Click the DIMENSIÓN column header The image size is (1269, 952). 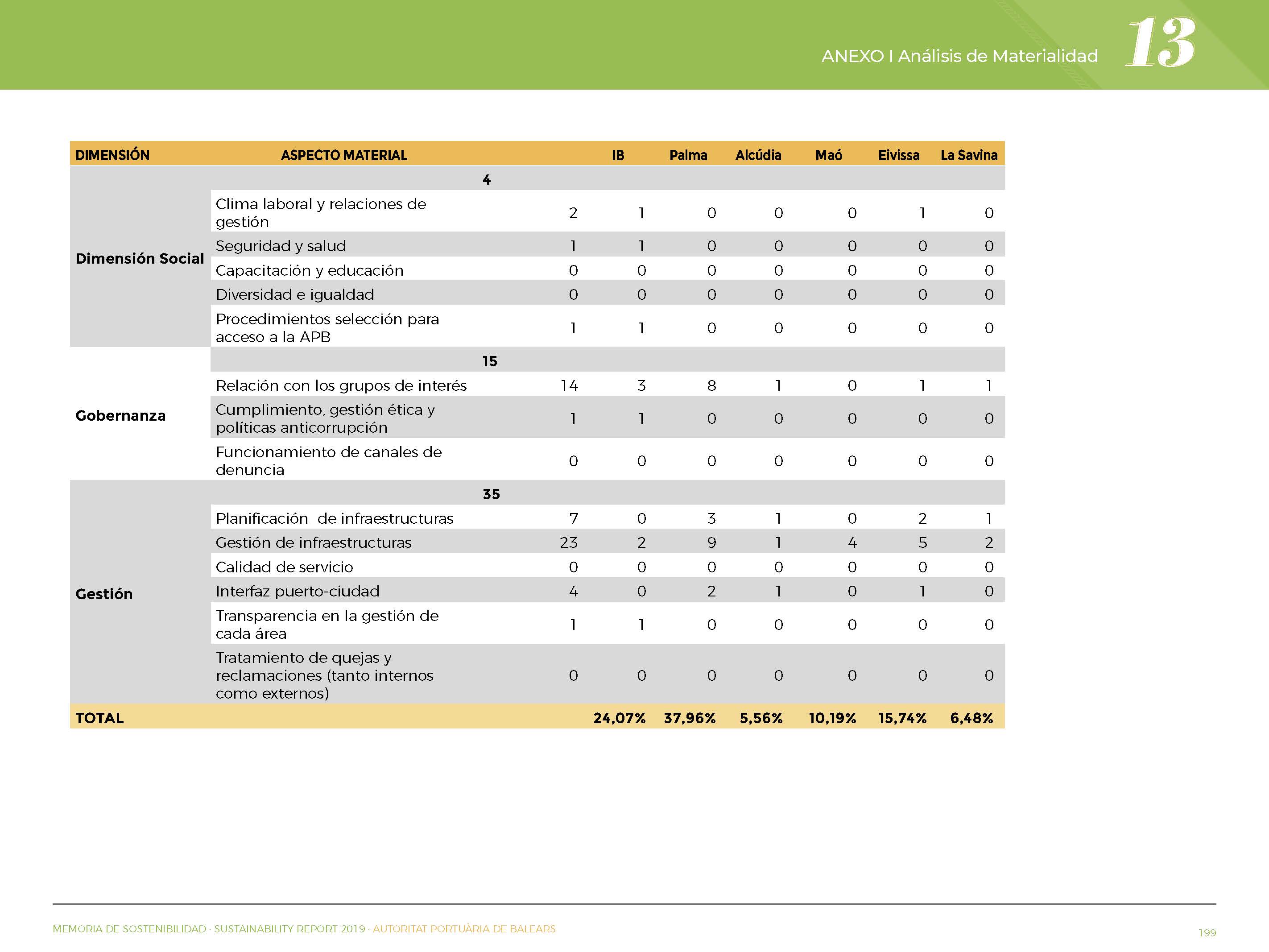[112, 155]
